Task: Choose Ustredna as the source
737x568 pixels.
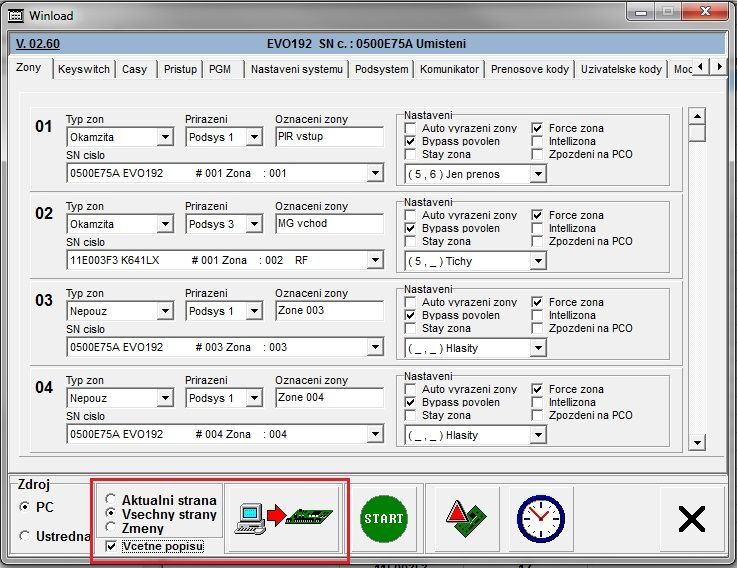Action: click(25, 536)
